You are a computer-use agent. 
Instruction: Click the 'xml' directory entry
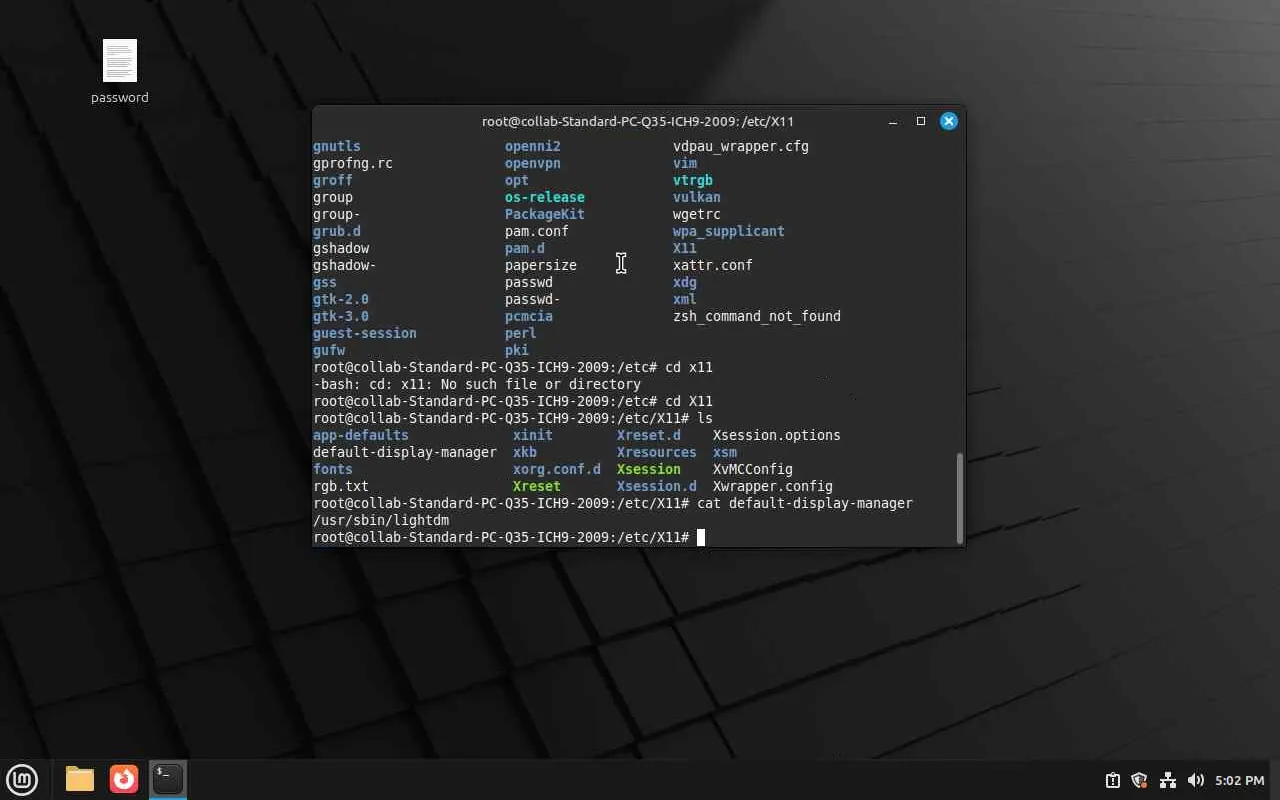point(685,299)
